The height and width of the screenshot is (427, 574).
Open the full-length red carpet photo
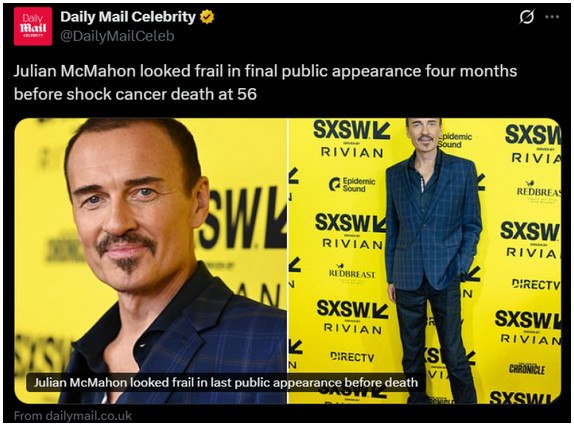tap(425, 261)
